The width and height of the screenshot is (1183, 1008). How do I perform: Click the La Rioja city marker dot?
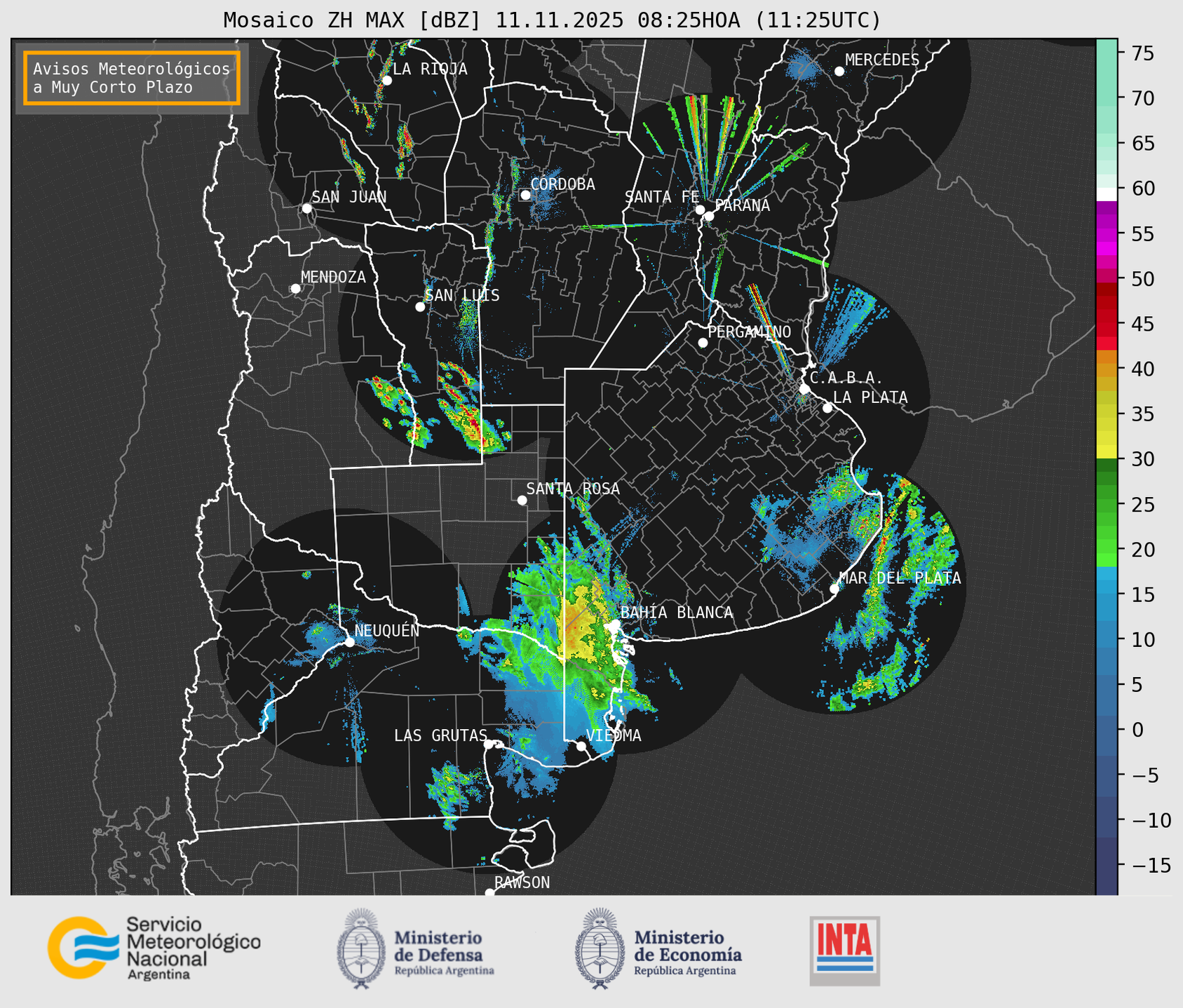tap(386, 81)
